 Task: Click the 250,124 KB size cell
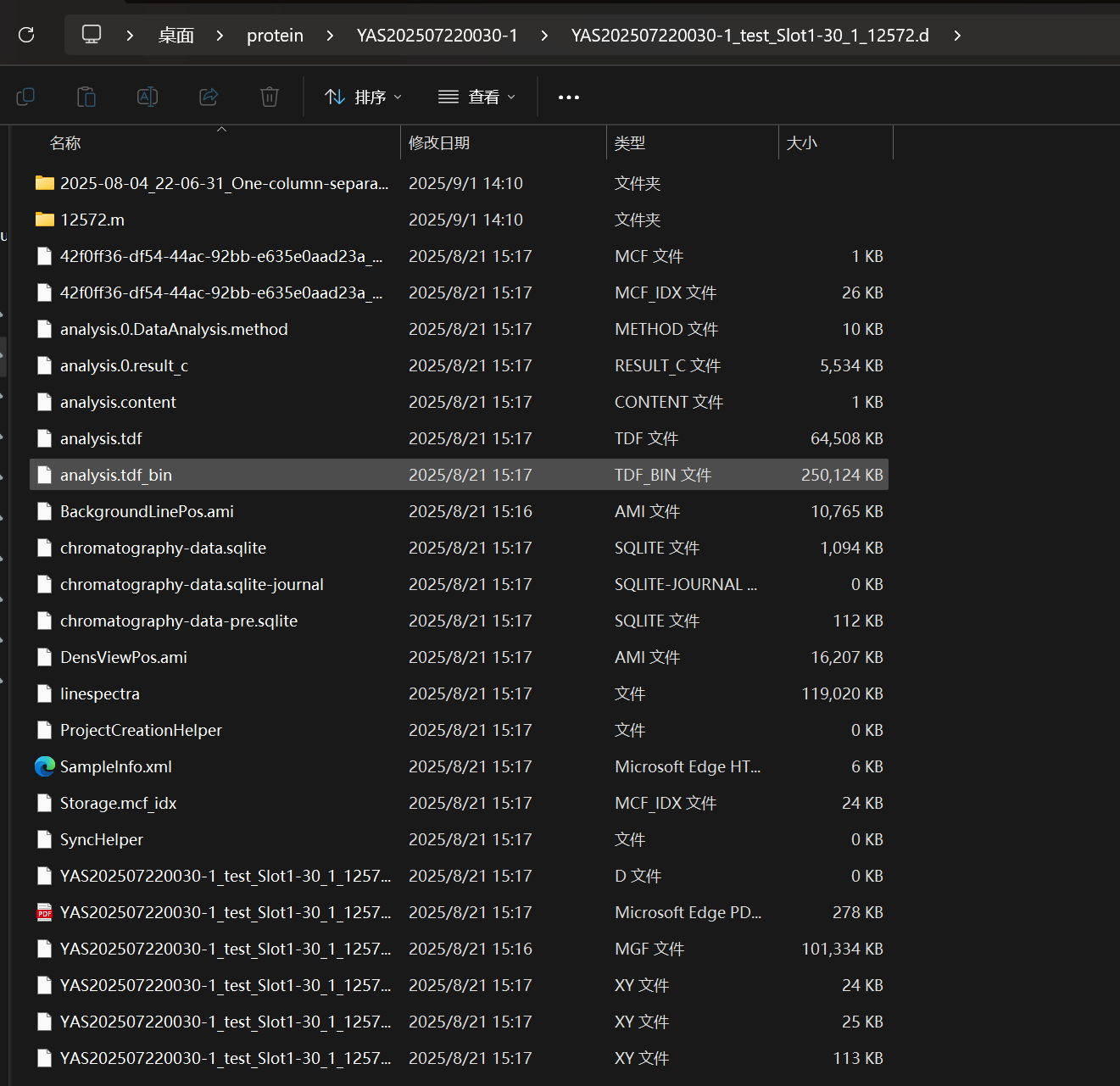click(x=842, y=475)
